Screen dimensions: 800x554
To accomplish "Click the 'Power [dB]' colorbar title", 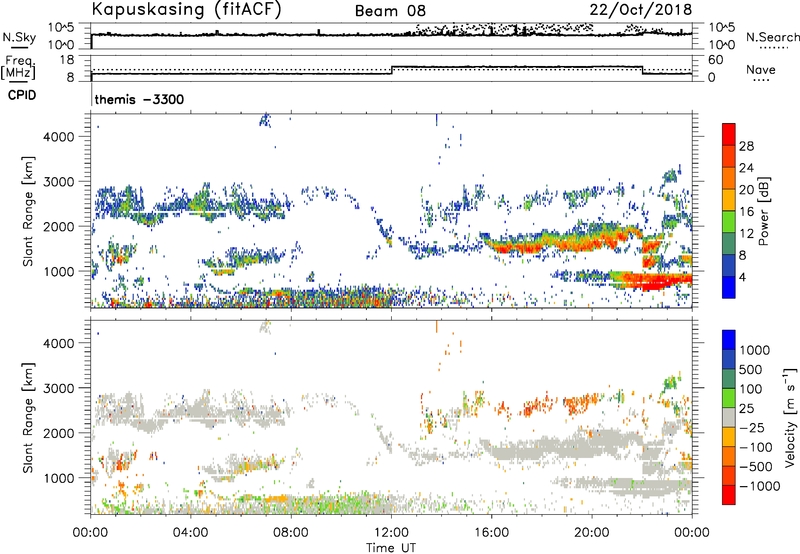I will [764, 211].
